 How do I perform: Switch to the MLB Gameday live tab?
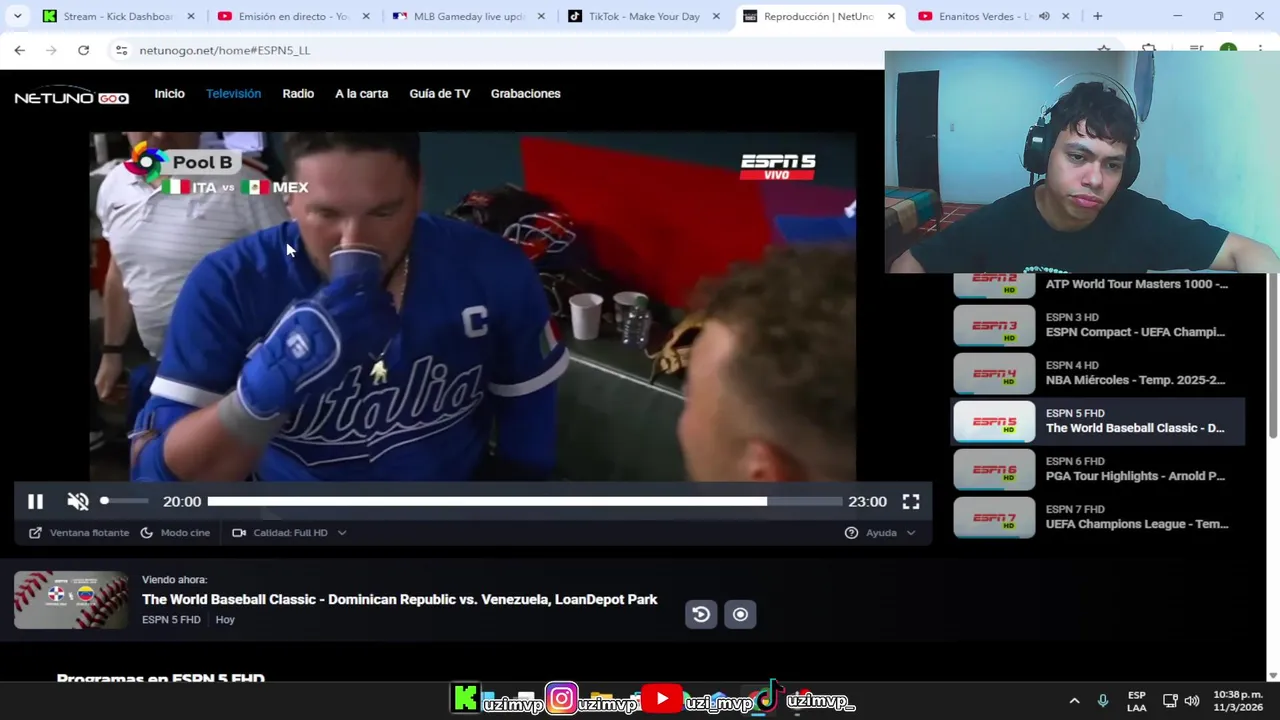pyautogui.click(x=468, y=16)
